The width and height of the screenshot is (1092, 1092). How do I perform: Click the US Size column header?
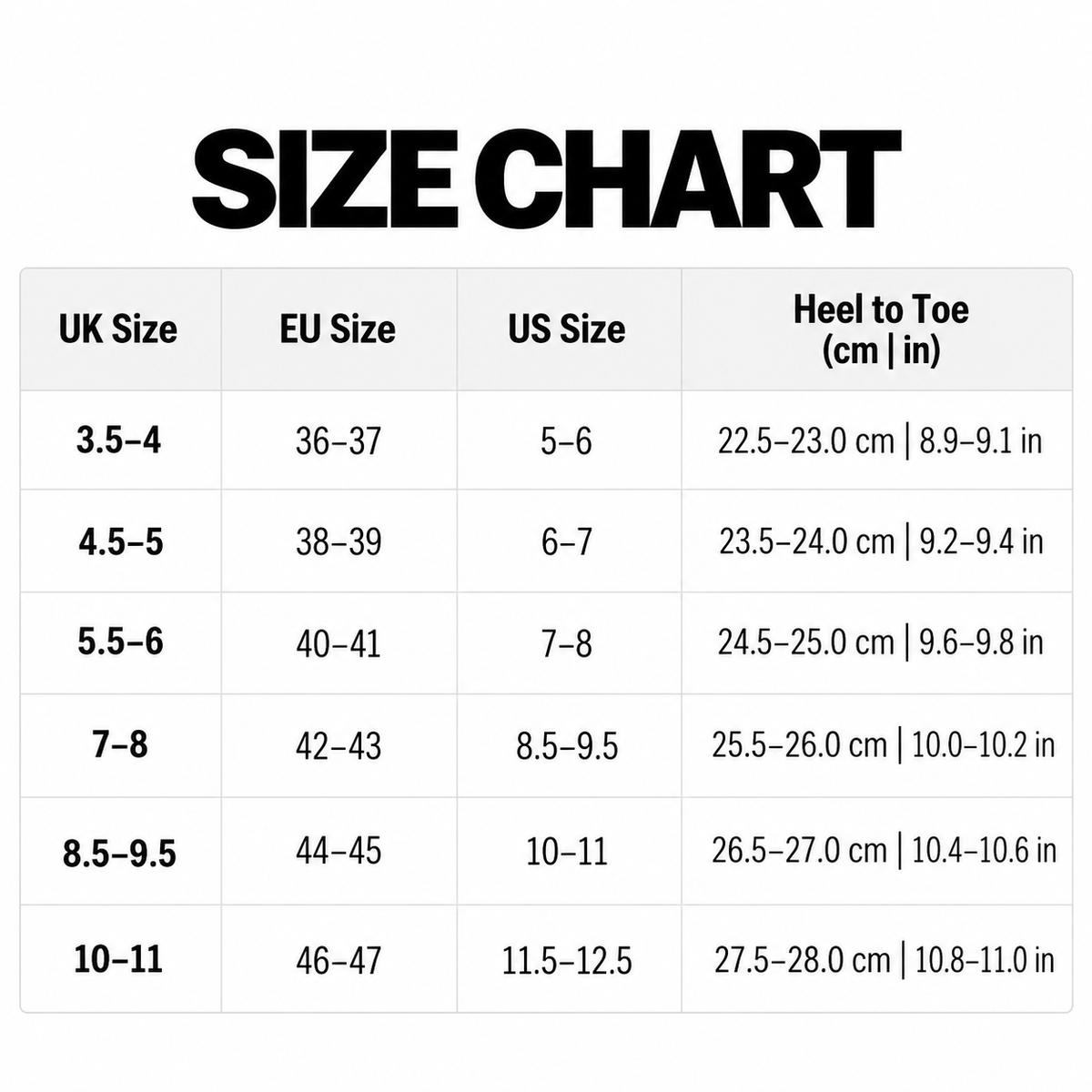click(567, 329)
